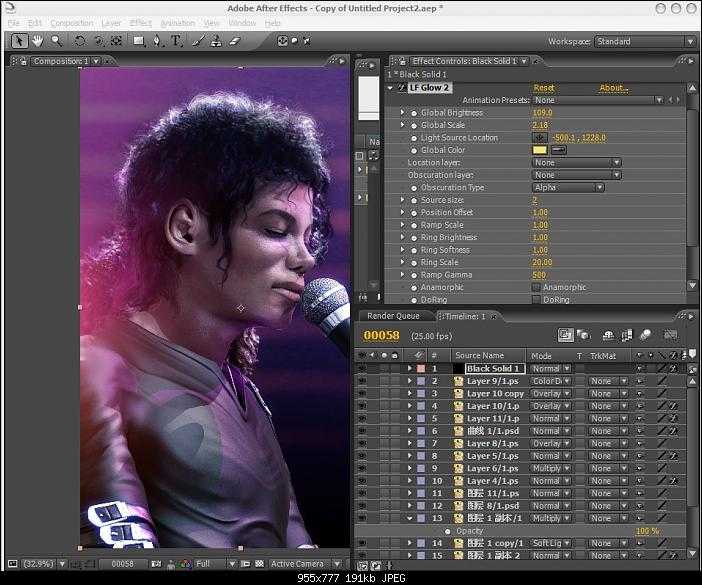This screenshot has height=585, width=702.
Task: Take snapshot with the camera icon
Action: pos(156,564)
